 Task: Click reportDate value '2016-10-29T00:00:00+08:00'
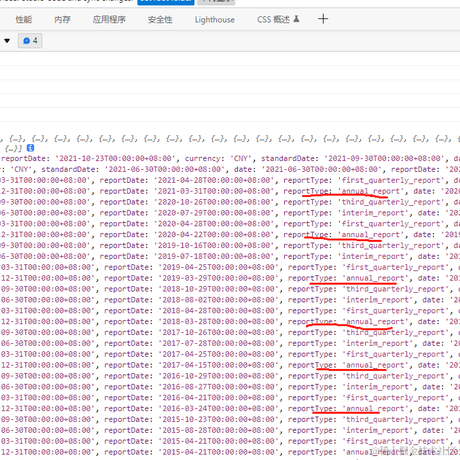(x=219, y=376)
